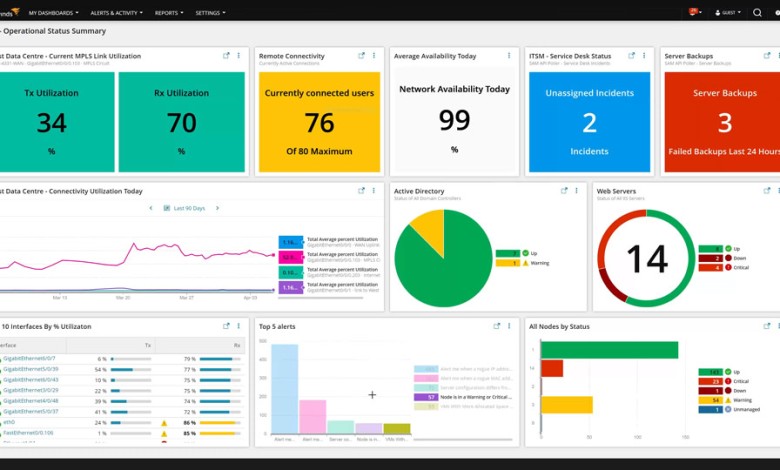Image resolution: width=780 pixels, height=470 pixels.
Task: Pop out the Remote Connectivity widget
Action: coord(362,56)
